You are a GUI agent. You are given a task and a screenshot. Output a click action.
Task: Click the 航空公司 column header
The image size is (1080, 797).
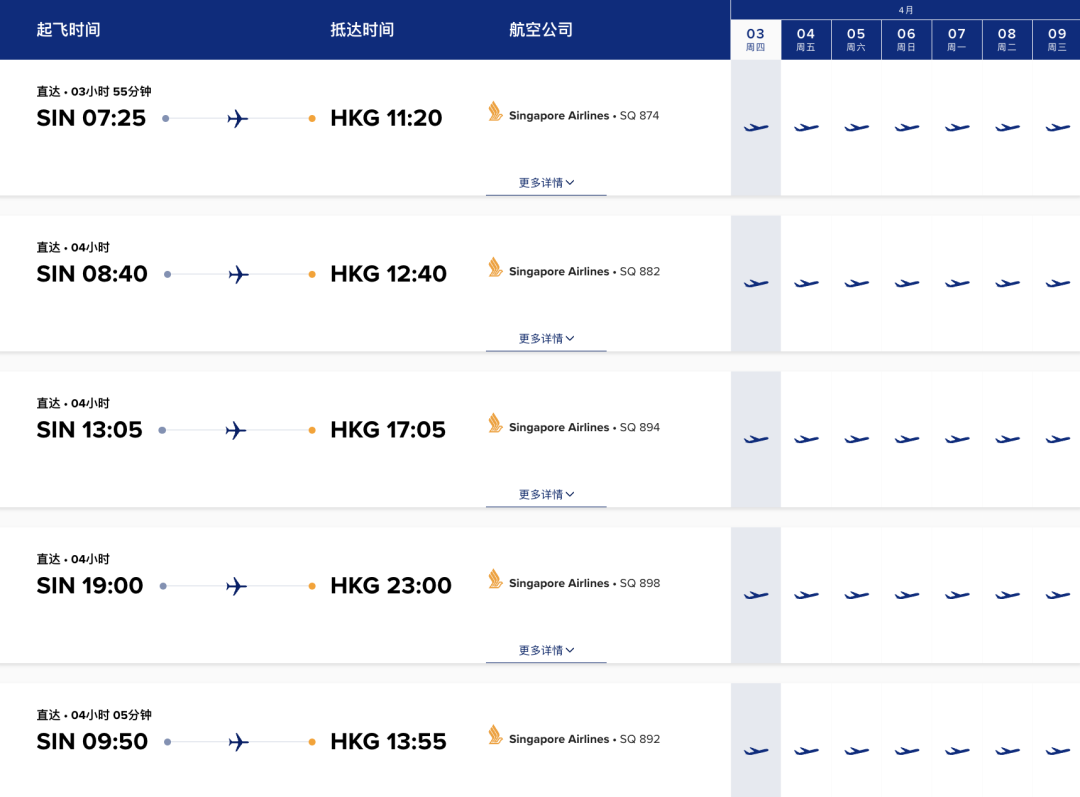[x=541, y=30]
